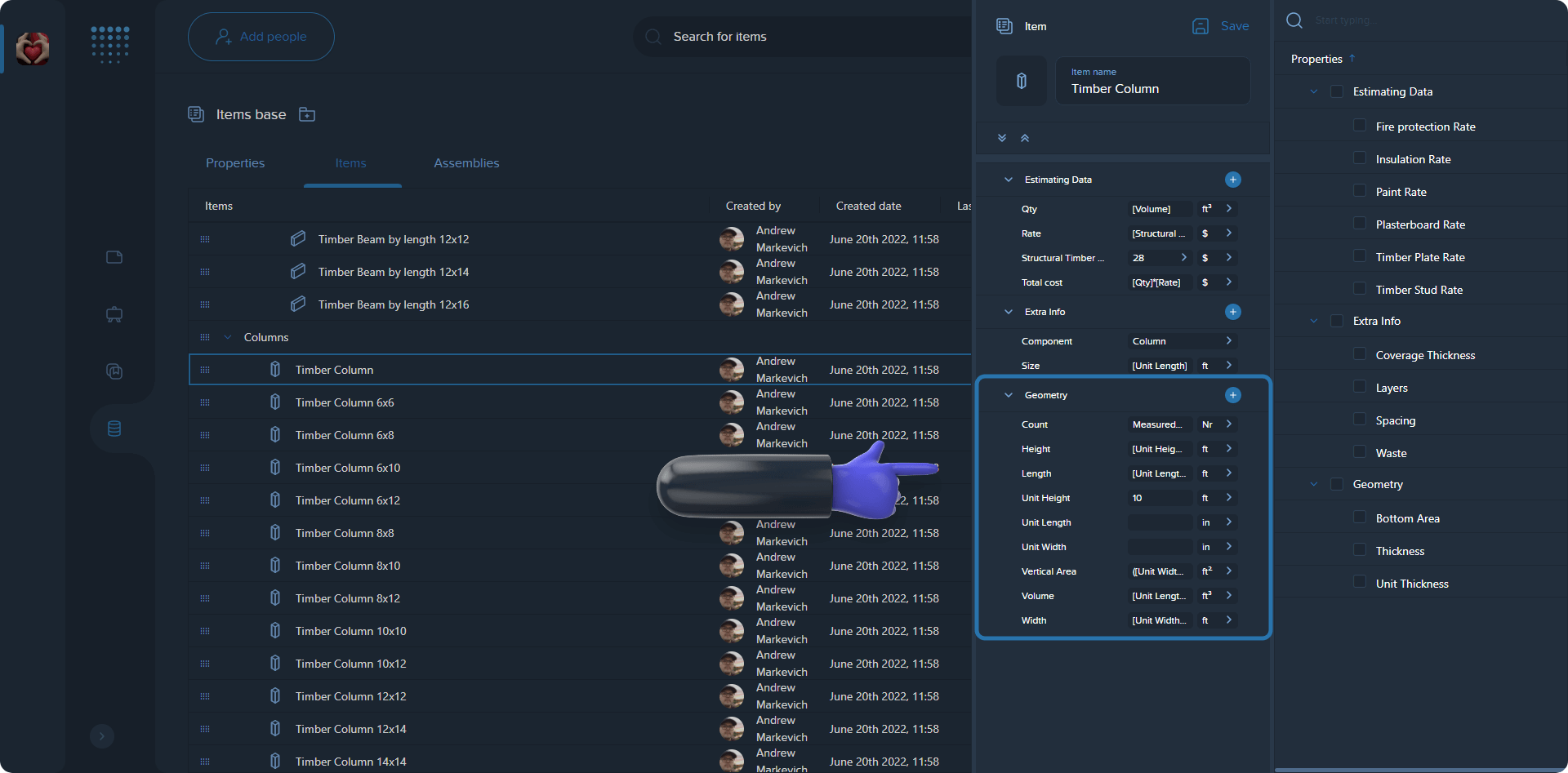Sort by Created by column header
The image size is (1568, 773).
point(753,206)
